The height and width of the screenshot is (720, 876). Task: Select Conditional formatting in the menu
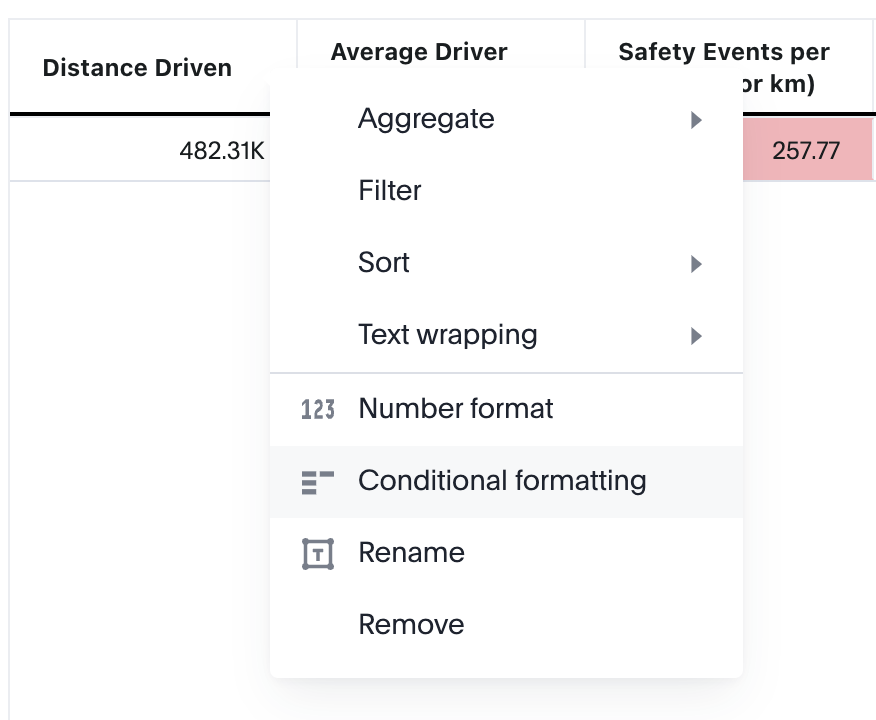tap(502, 481)
